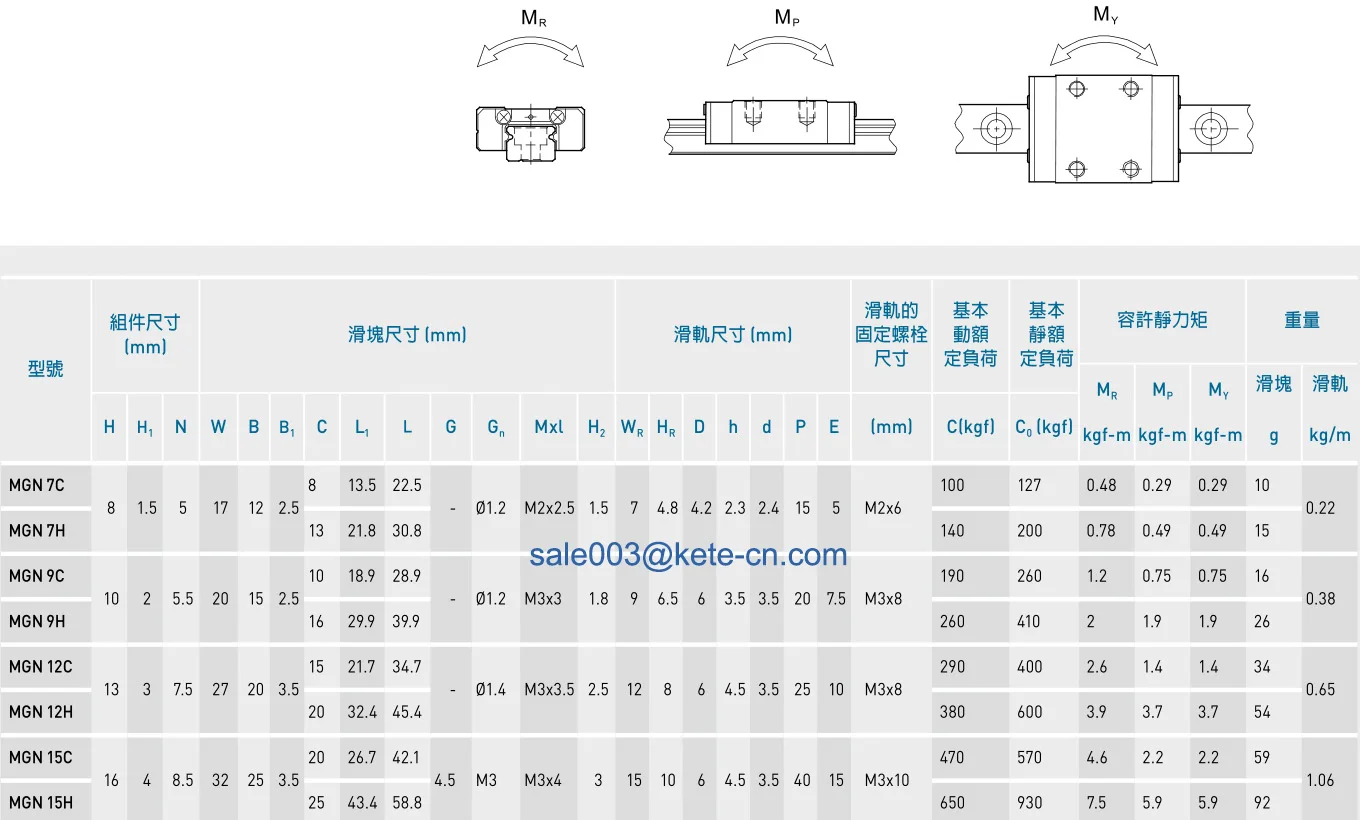Viewport: 1360px width, 820px height.
Task: Click the Gn column subheader
Action: pyautogui.click(x=496, y=428)
